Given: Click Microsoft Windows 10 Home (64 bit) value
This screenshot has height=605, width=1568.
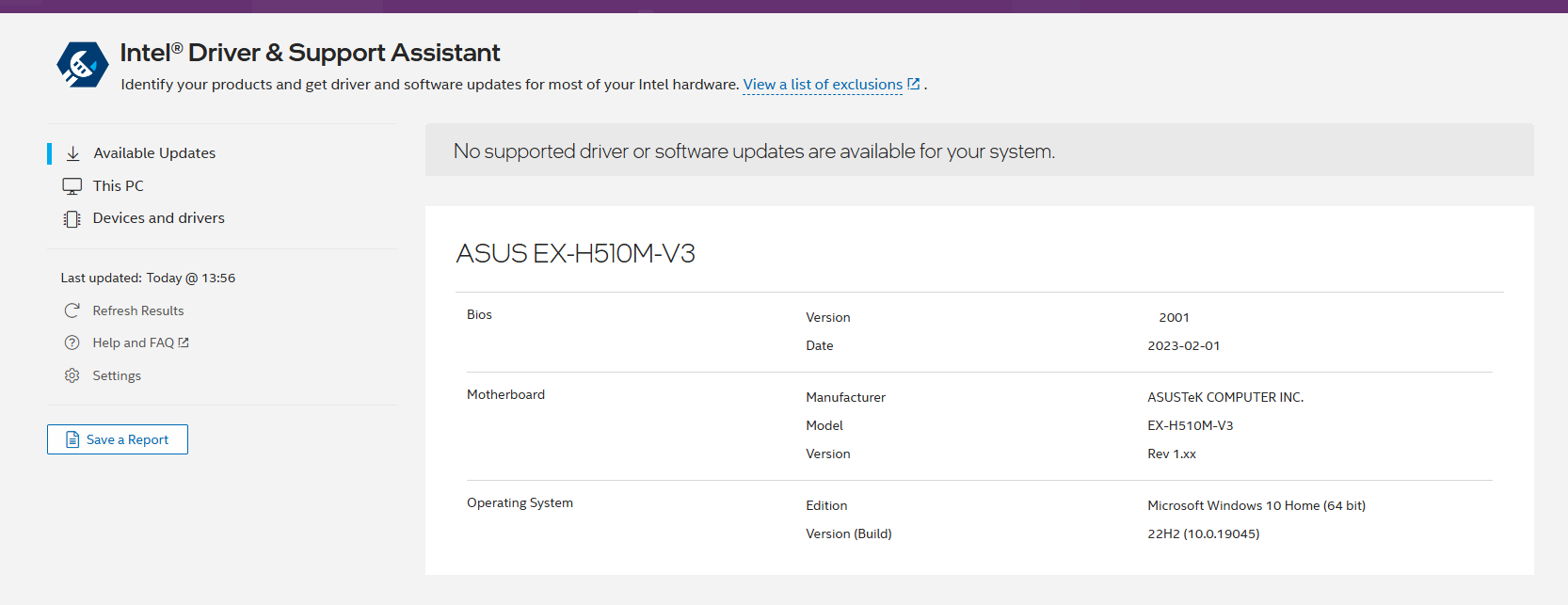Looking at the screenshot, I should pyautogui.click(x=1256, y=505).
